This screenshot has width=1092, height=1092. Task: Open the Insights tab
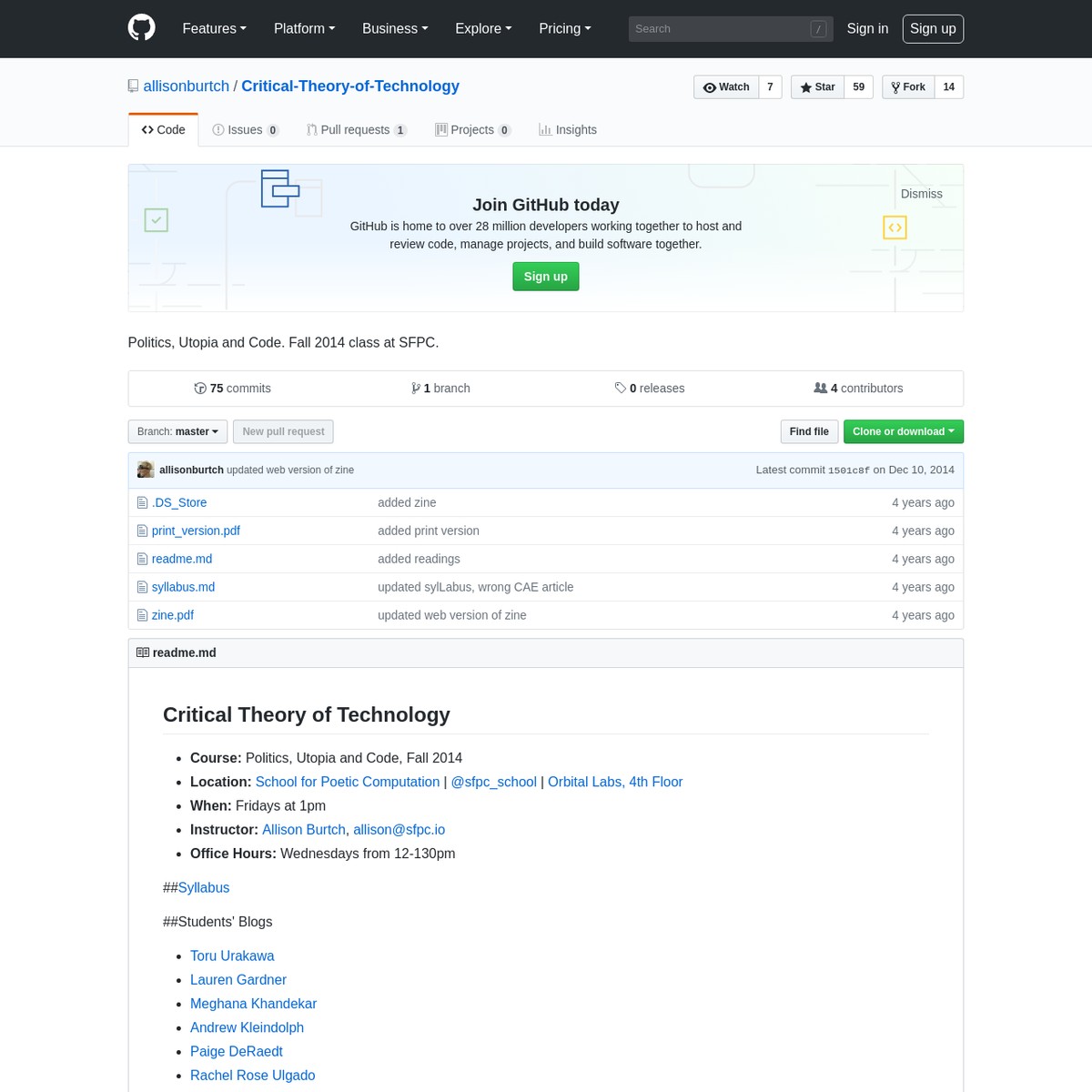(568, 130)
